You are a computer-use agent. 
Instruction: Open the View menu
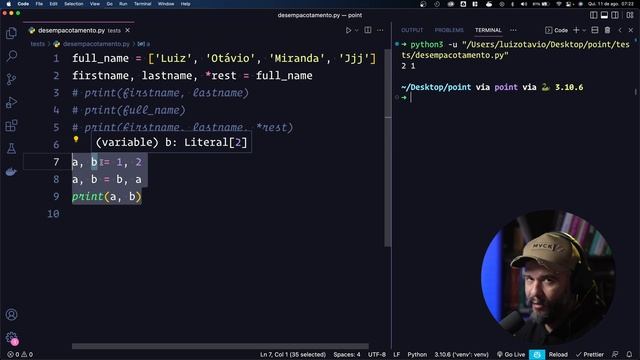pos(95,4)
